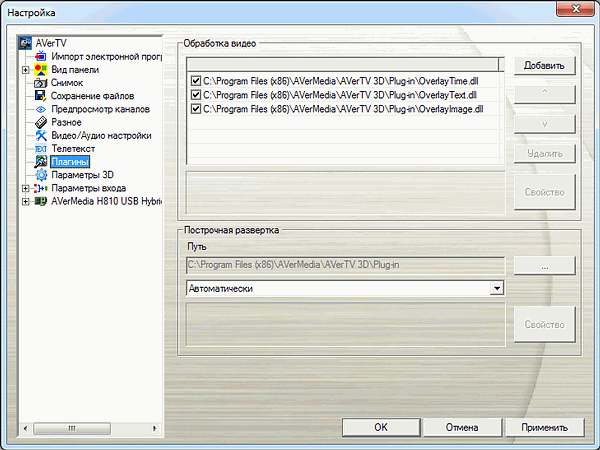Screen dimensions: 600x450
Task: Click the browse path button with ellipsis
Action: point(545,266)
